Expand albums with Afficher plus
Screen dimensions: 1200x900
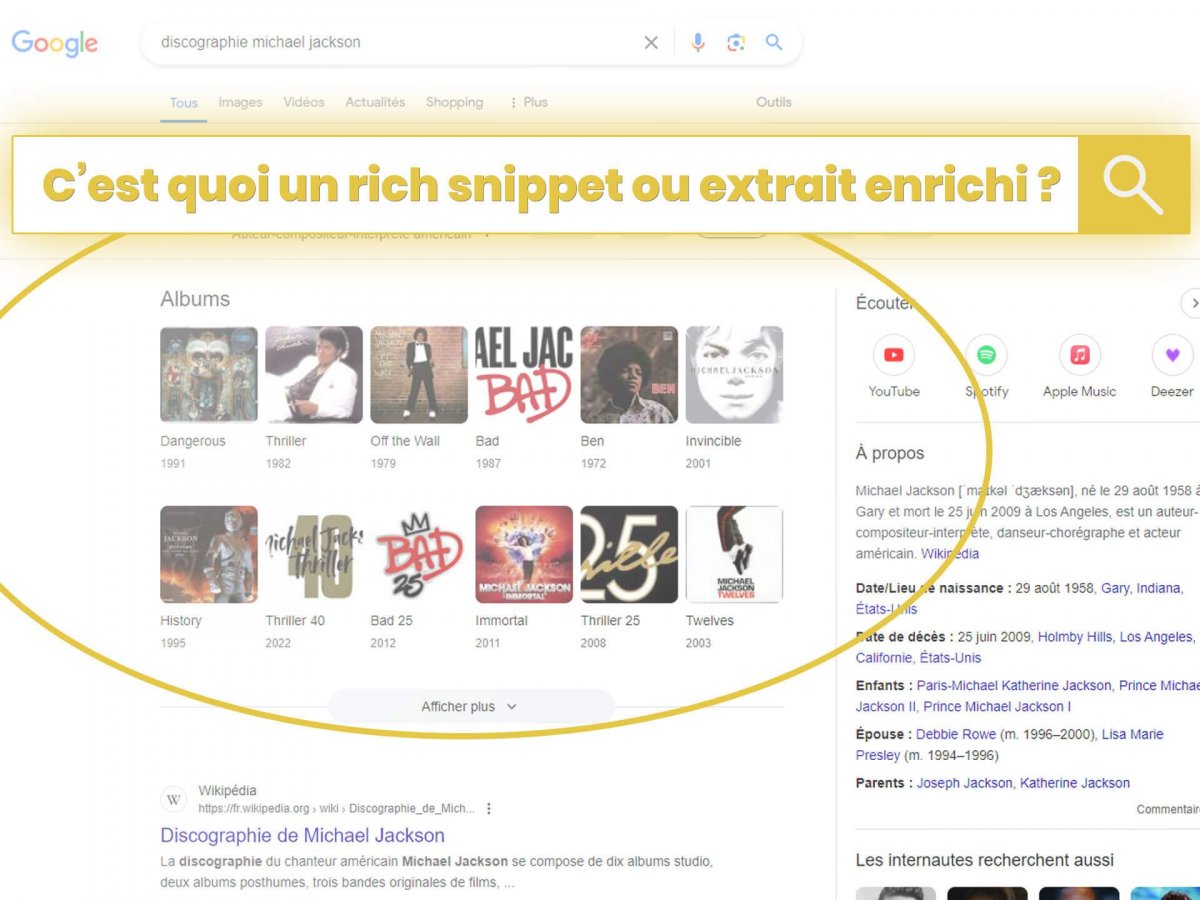pyautogui.click(x=471, y=706)
